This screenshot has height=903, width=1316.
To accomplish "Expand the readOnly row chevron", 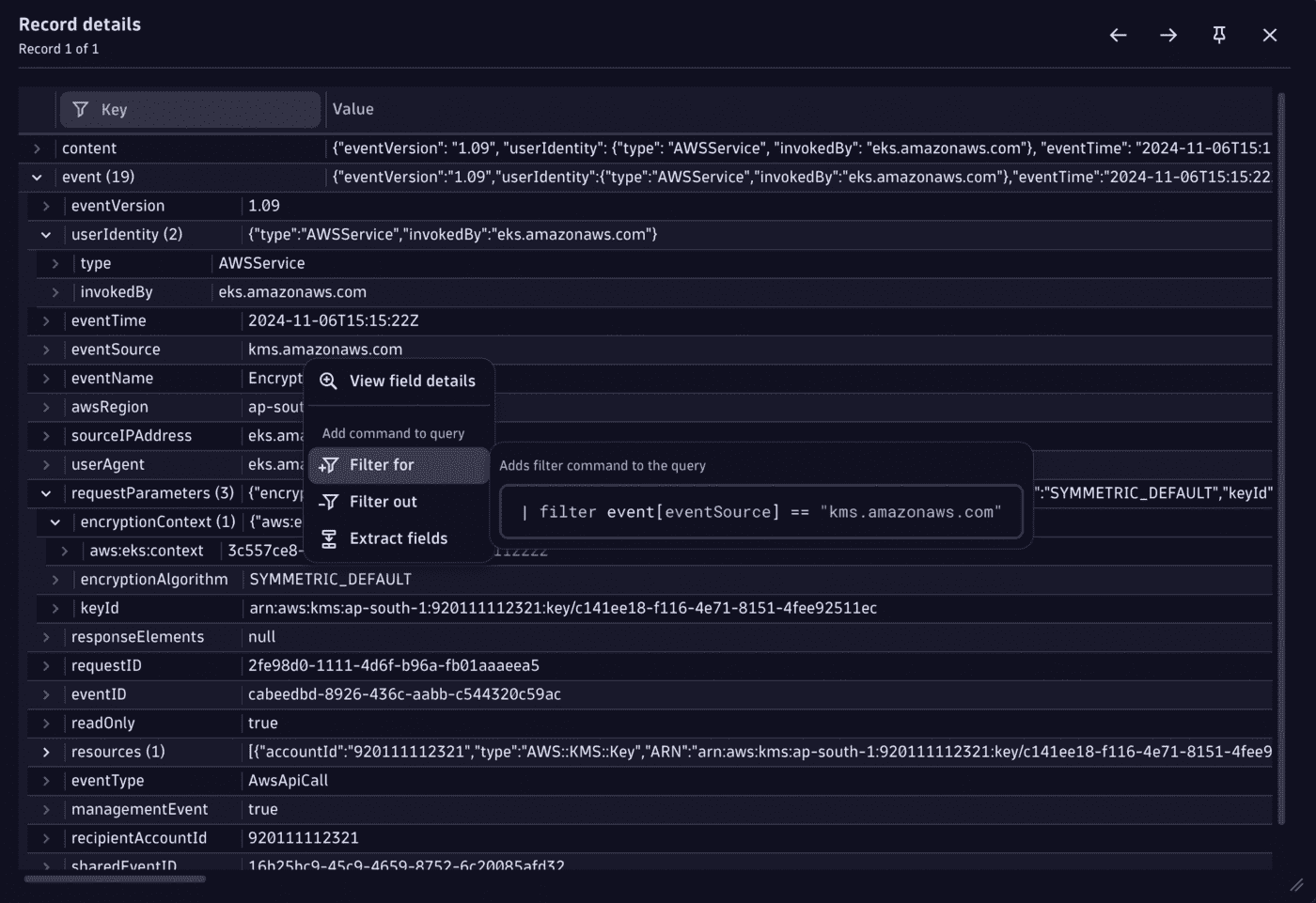I will (x=46, y=724).
